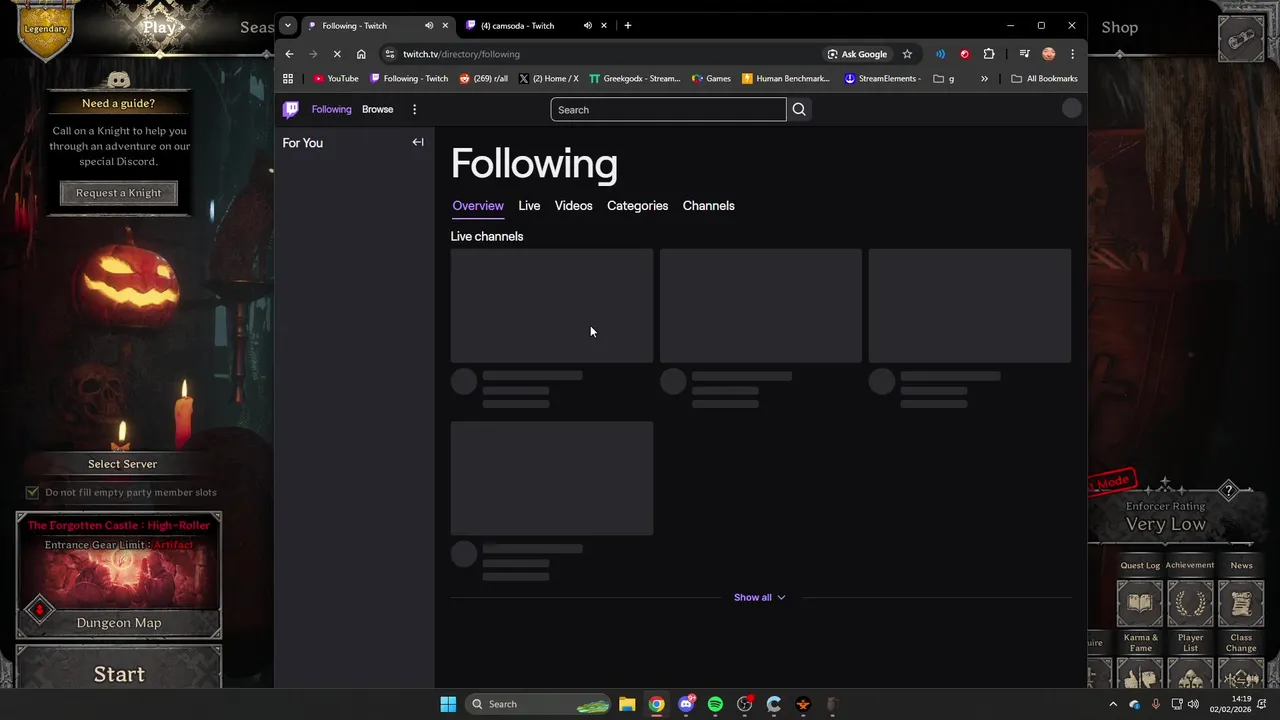Click the Twitch logo home icon
1280x720 pixels.
click(x=291, y=110)
